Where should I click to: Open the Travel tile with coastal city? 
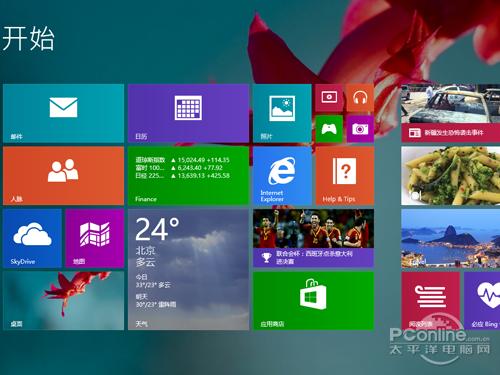451,238
